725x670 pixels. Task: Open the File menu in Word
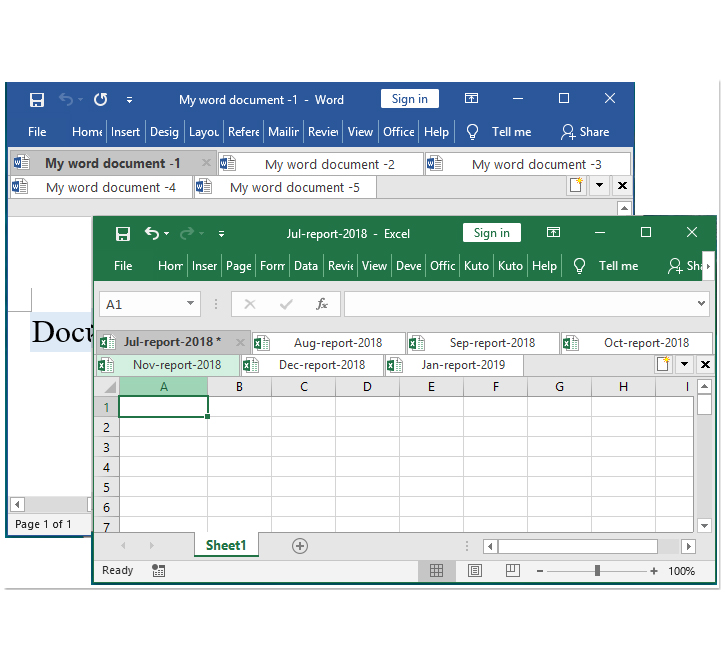37,132
